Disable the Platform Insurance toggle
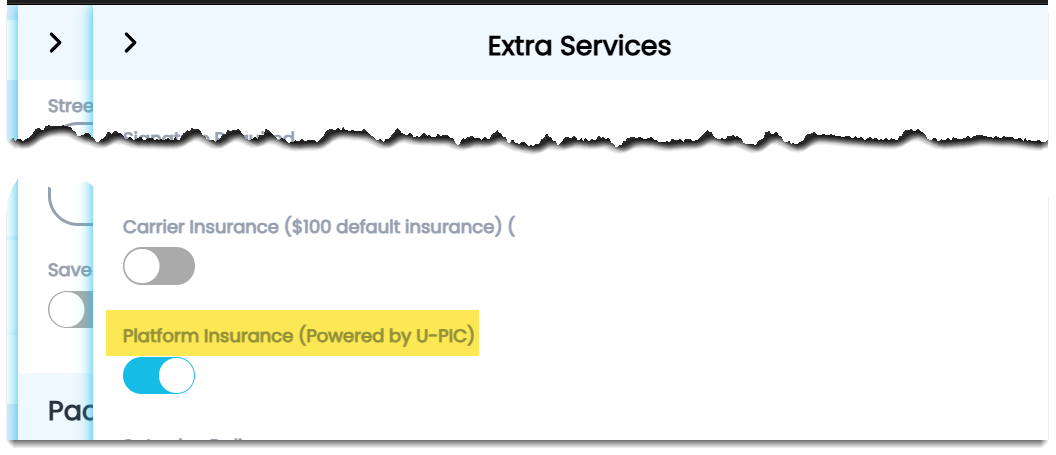Viewport: 1056px width, 455px height. click(x=158, y=376)
